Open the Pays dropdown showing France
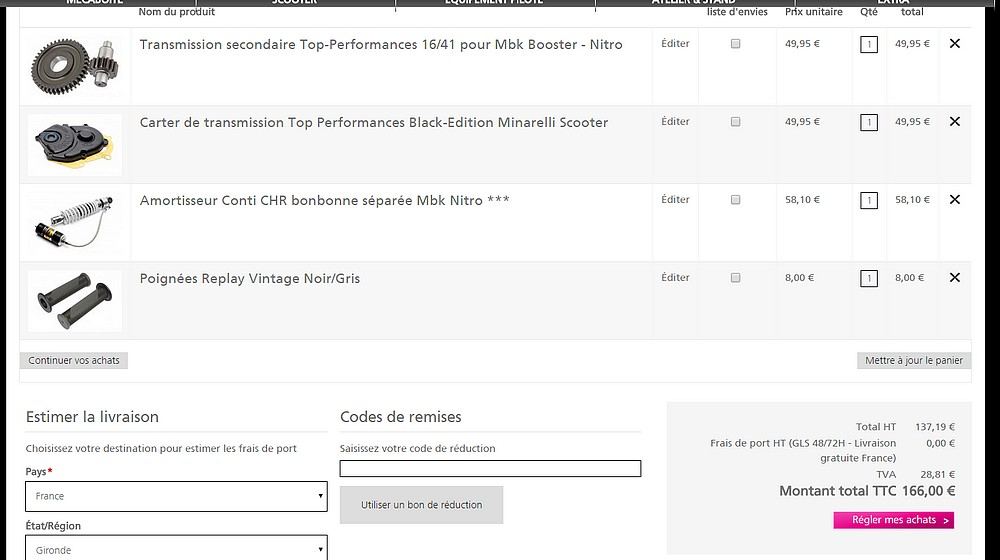Image resolution: width=1000 pixels, height=560 pixels. pos(176,496)
